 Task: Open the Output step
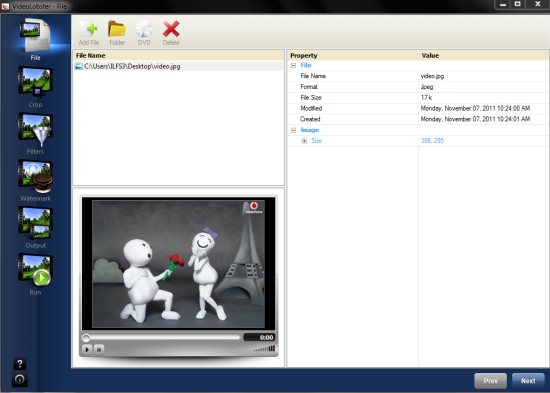35,227
